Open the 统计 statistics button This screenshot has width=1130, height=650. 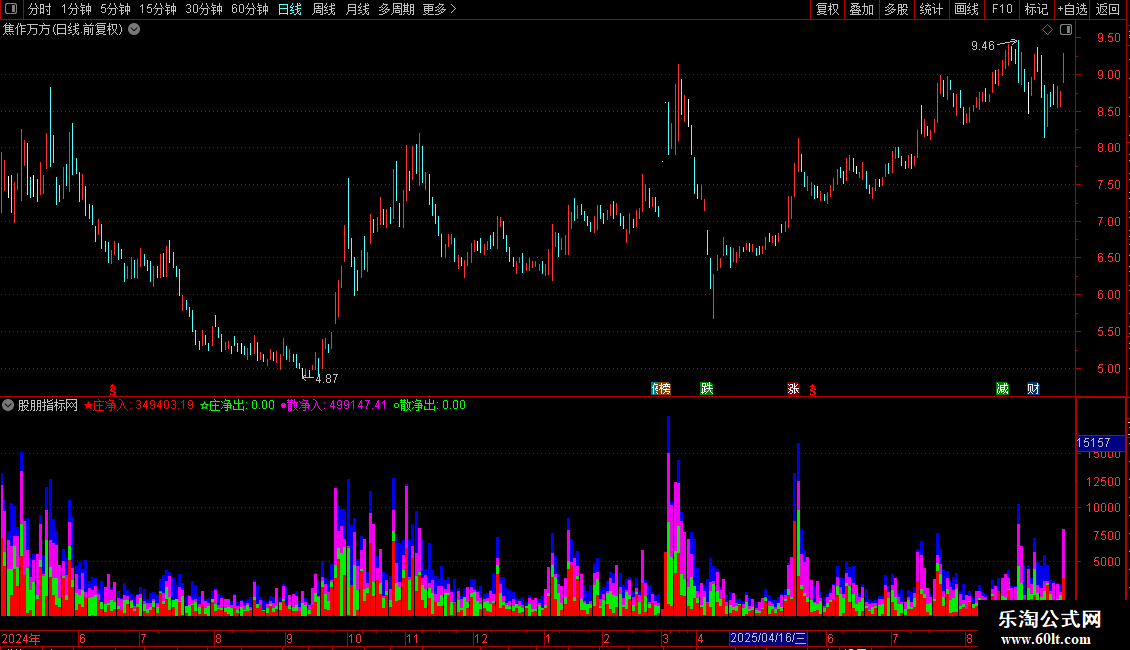pyautogui.click(x=930, y=9)
